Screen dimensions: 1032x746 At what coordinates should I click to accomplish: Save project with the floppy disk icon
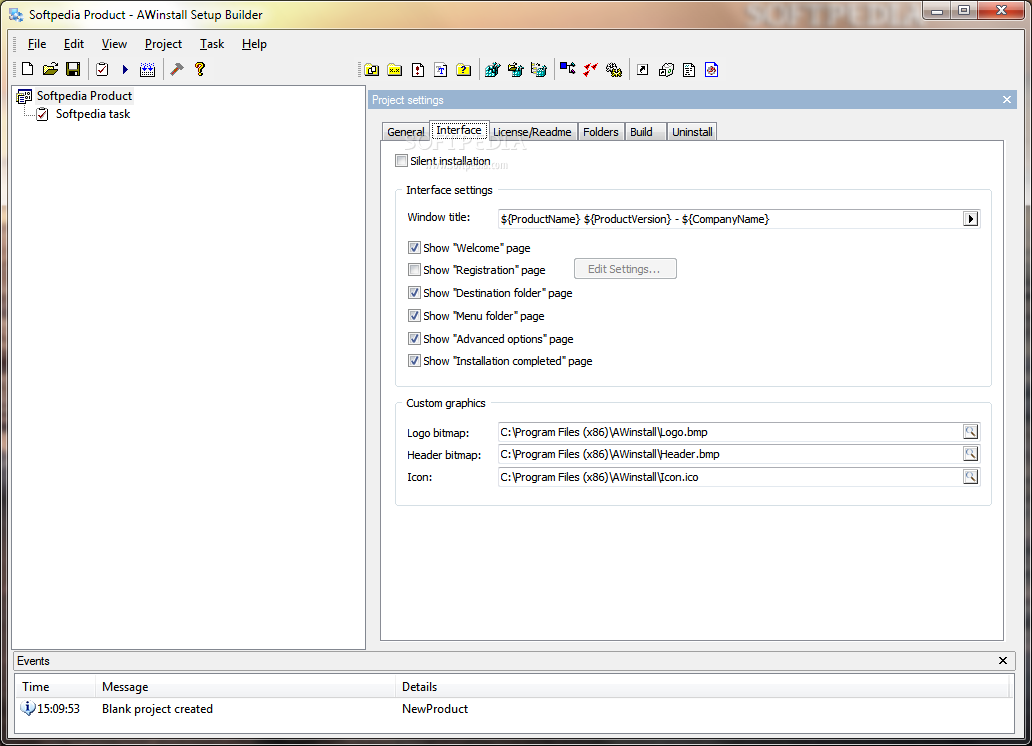73,69
